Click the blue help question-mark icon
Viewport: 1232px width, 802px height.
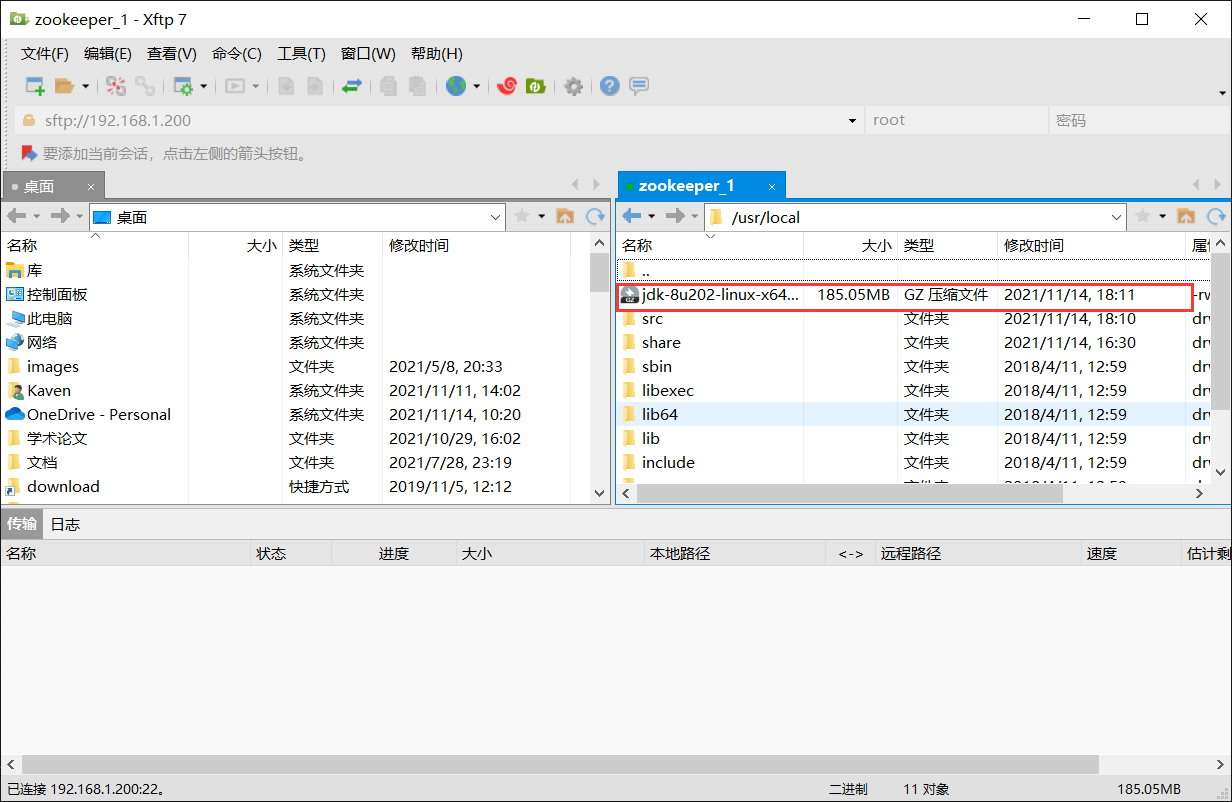click(x=609, y=86)
